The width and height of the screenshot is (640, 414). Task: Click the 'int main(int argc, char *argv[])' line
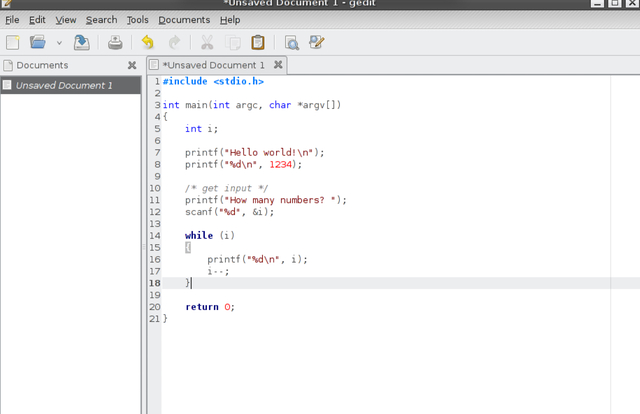[251, 105]
